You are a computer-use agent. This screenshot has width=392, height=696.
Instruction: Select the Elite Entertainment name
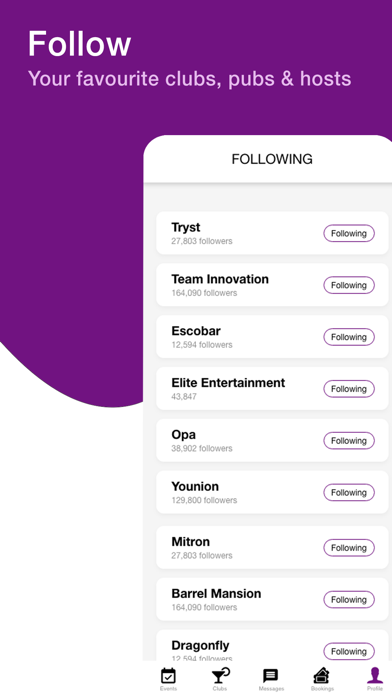[228, 383]
